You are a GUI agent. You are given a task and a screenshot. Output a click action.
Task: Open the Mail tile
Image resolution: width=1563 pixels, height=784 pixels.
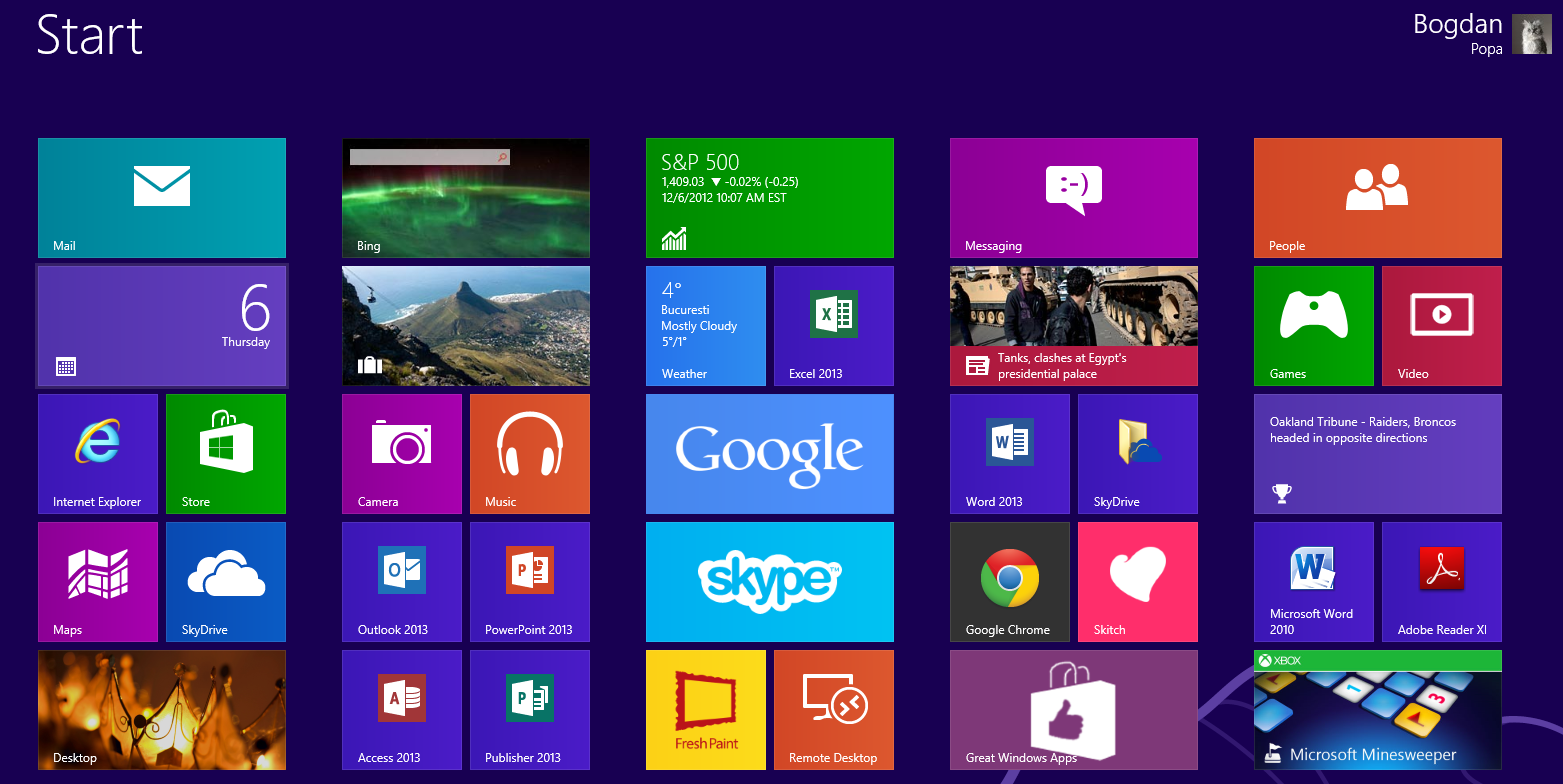coord(162,198)
